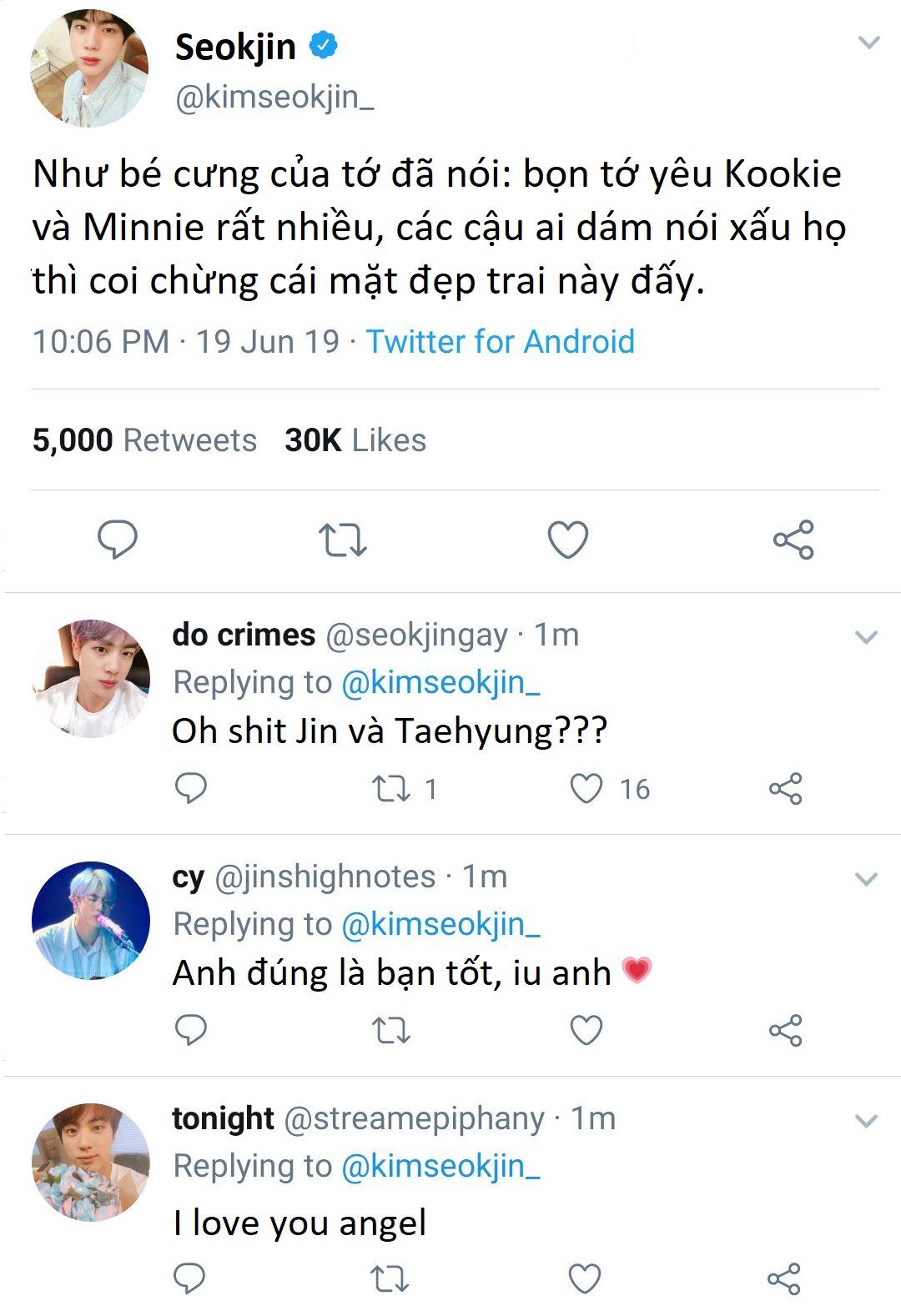This screenshot has height=1316, width=901.
Task: Reply to do crimes' comment
Action: 191,787
